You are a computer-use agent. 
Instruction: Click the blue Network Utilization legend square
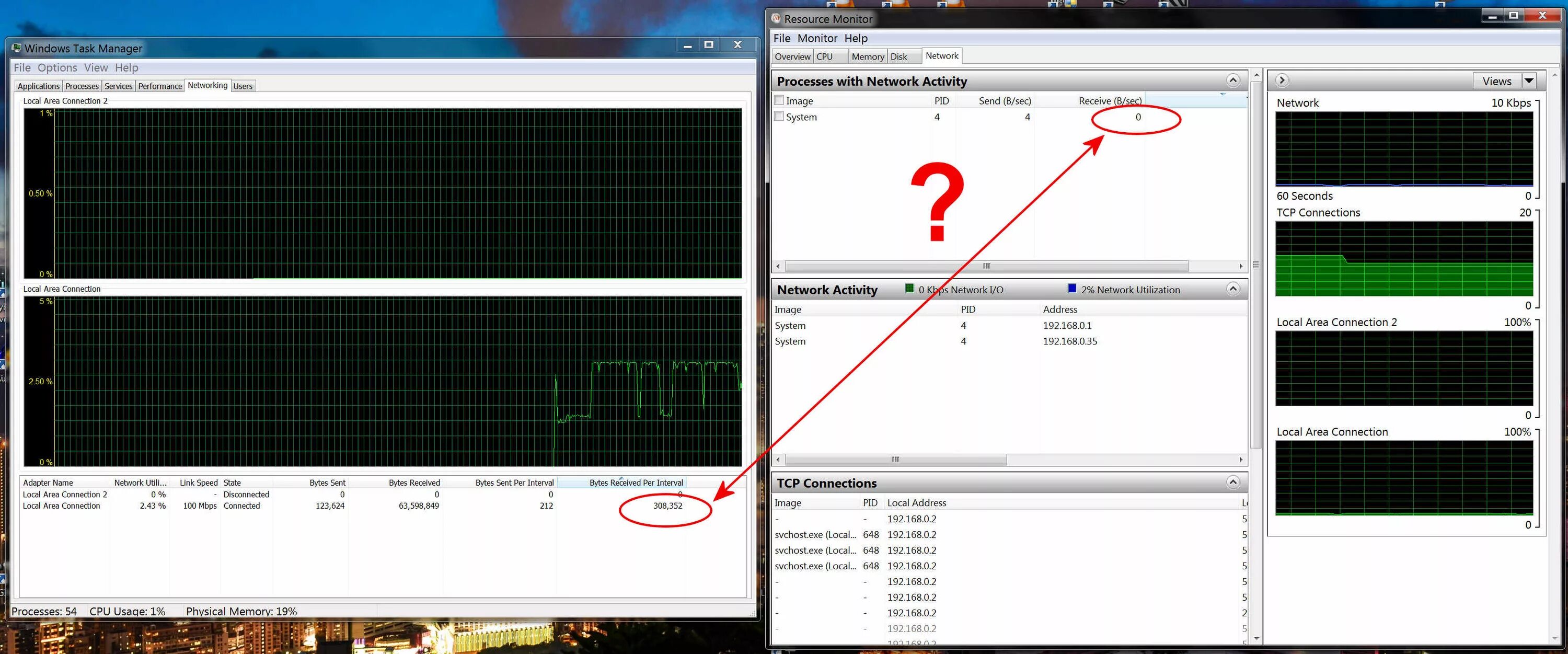pyautogui.click(x=1071, y=289)
